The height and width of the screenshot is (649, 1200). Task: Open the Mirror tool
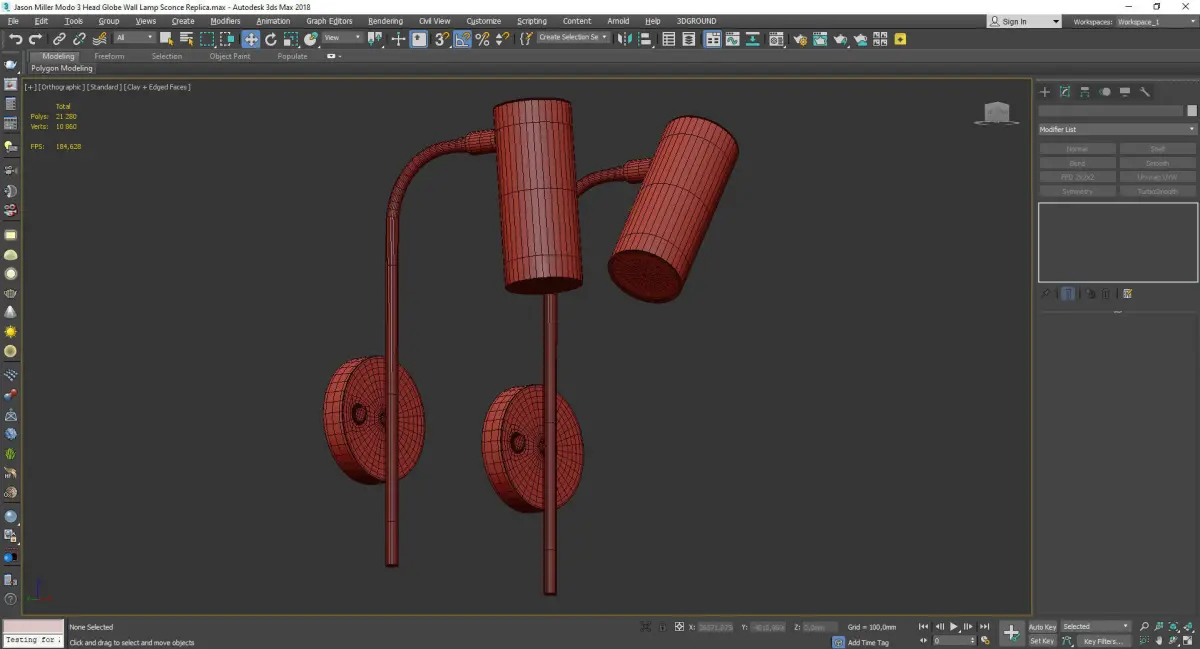pyautogui.click(x=624, y=39)
